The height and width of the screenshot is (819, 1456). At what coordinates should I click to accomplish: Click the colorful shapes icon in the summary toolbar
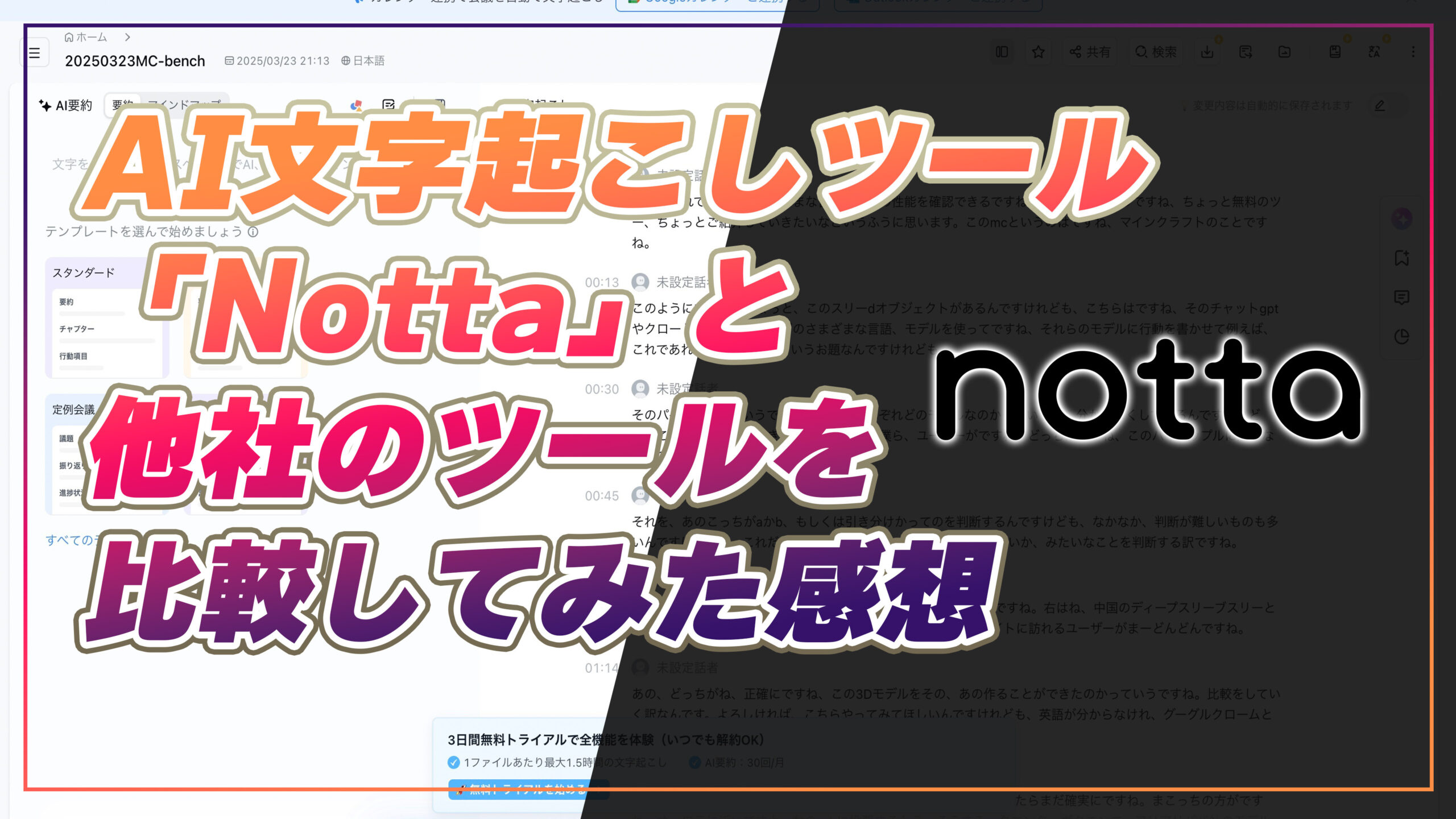tap(356, 105)
